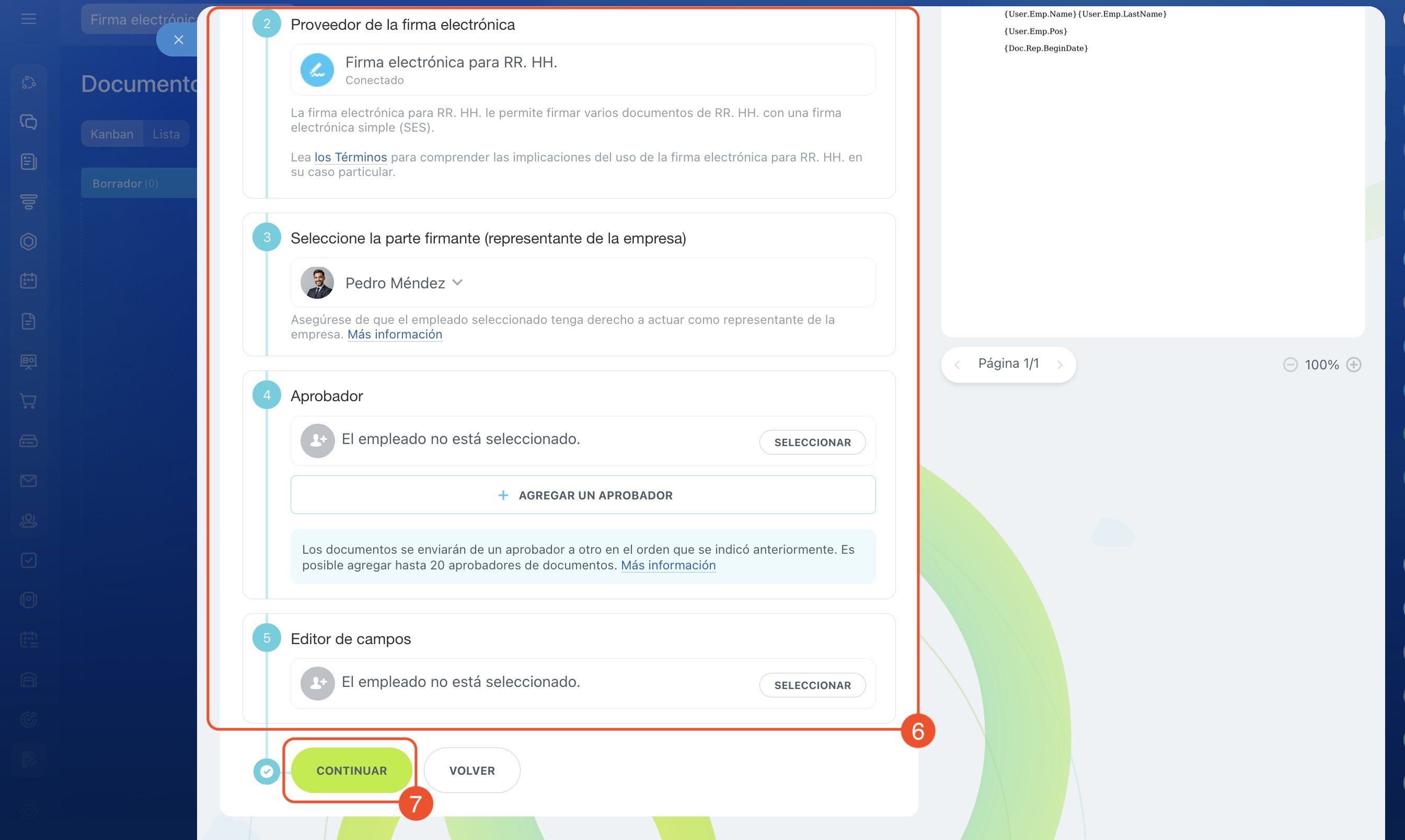Screen dimensions: 1405x840
Task: Expand the Pedro Méndez signer dropdown
Action: 457,283
